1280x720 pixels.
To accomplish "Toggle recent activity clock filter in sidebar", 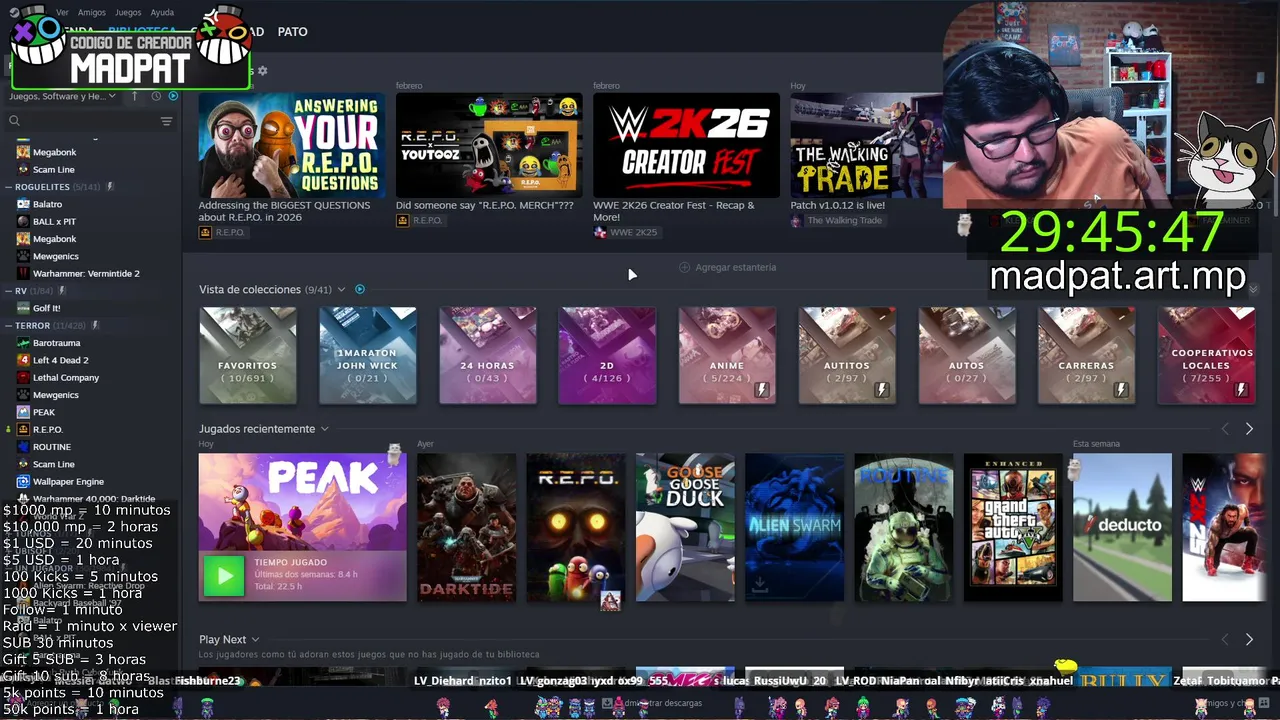I will 156,96.
